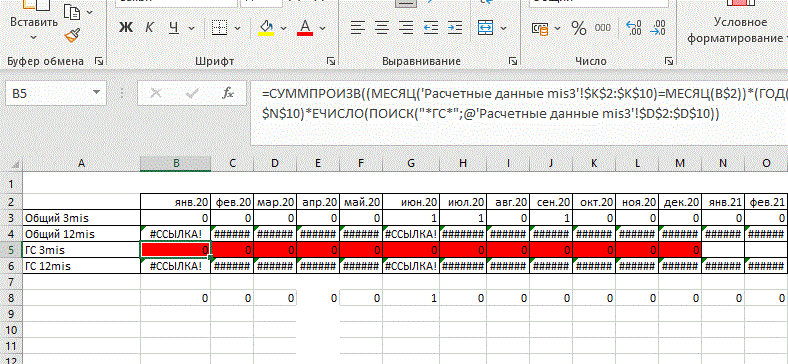Open the Borders tool icon
This screenshot has height=364, width=788.
pyautogui.click(x=220, y=28)
